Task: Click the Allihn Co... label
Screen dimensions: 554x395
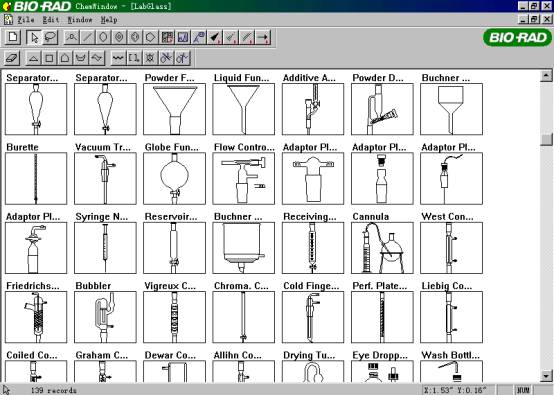Action: point(238,355)
